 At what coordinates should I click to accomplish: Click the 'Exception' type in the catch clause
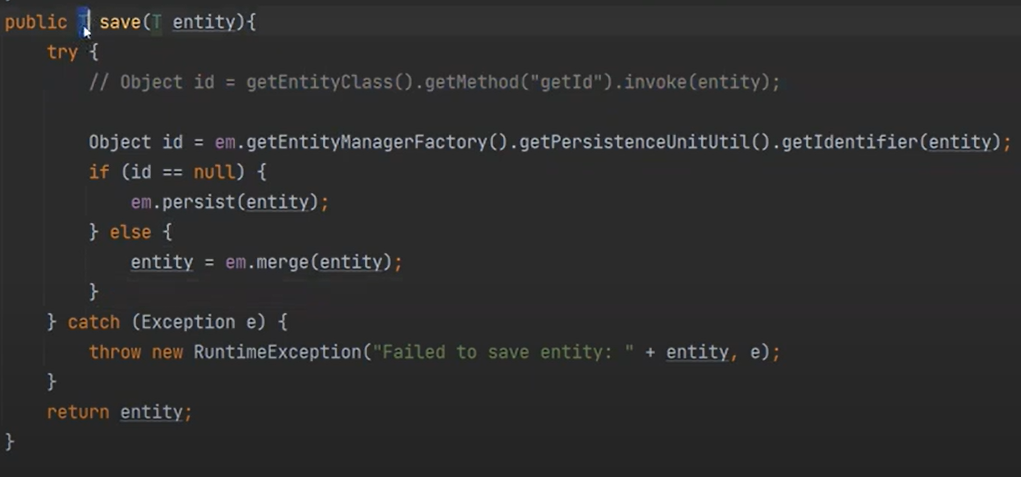point(188,322)
